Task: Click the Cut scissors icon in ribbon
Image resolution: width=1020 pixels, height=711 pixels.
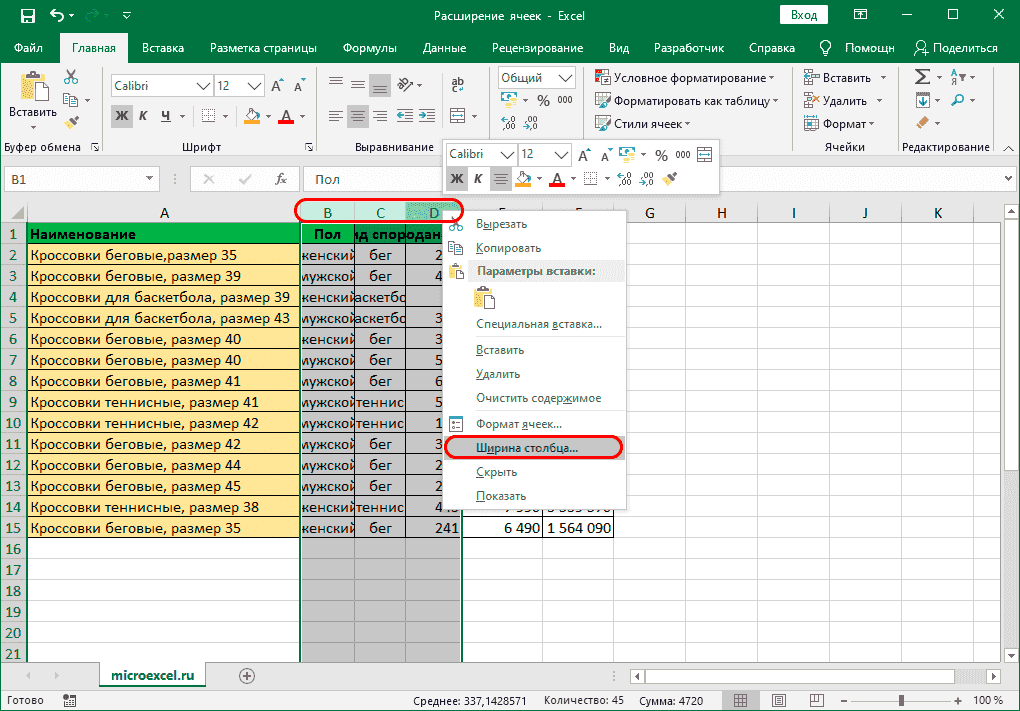Action: tap(71, 77)
